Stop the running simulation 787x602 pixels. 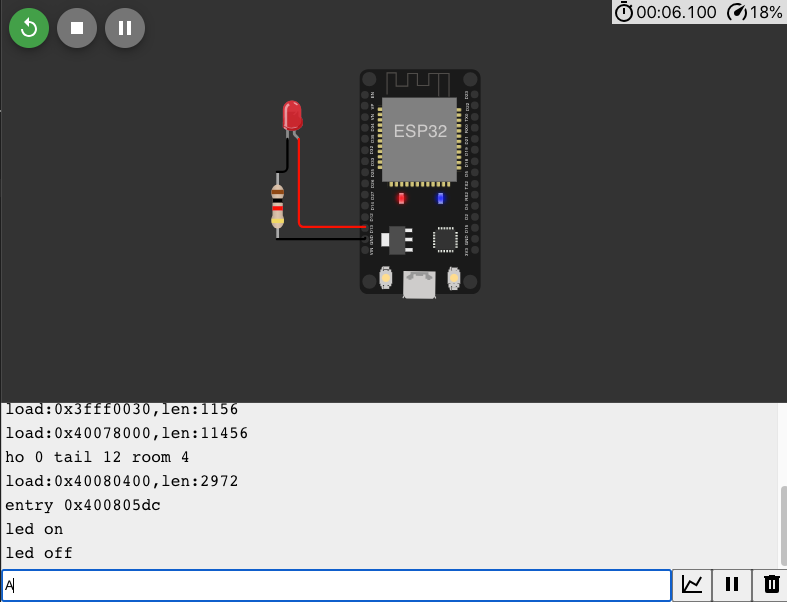77,28
